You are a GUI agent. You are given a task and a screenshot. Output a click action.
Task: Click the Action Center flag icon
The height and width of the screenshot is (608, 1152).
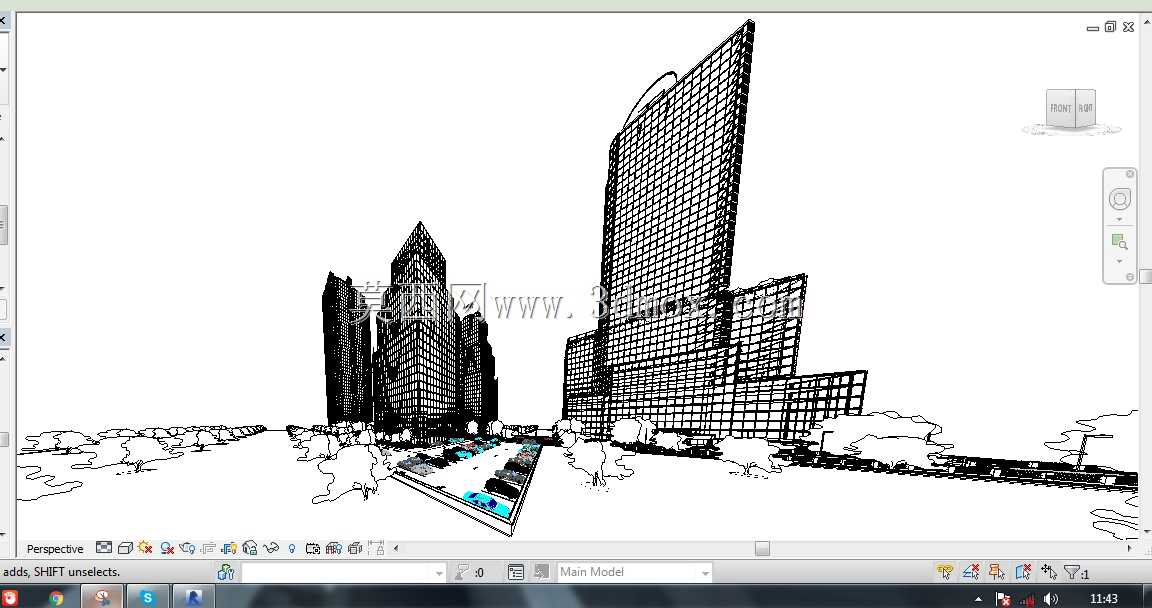click(x=1003, y=599)
